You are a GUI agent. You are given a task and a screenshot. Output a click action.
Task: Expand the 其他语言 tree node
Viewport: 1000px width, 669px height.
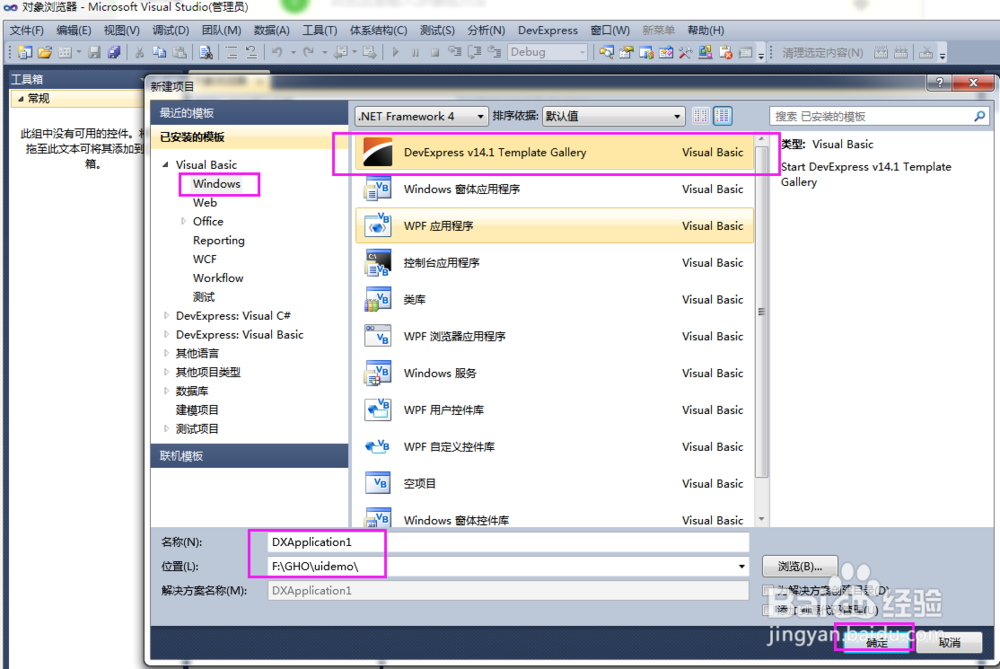(x=166, y=353)
